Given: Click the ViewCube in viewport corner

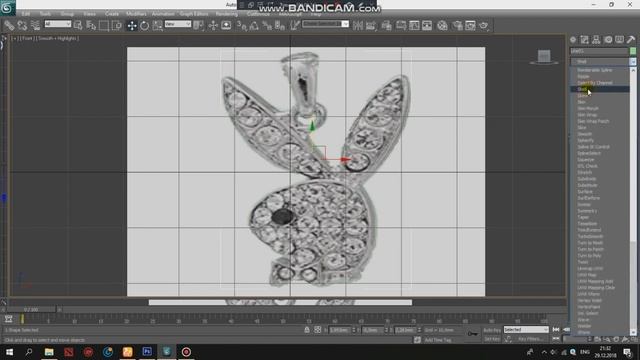Looking at the screenshot, I should click(544, 57).
